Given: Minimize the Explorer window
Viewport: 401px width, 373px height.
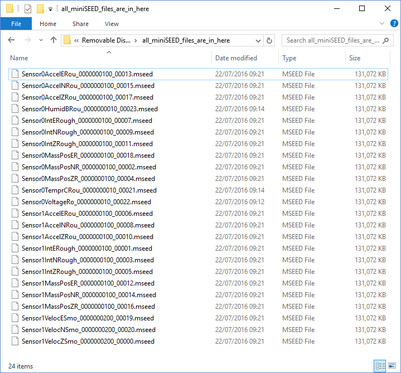Looking at the screenshot, I should [337, 8].
